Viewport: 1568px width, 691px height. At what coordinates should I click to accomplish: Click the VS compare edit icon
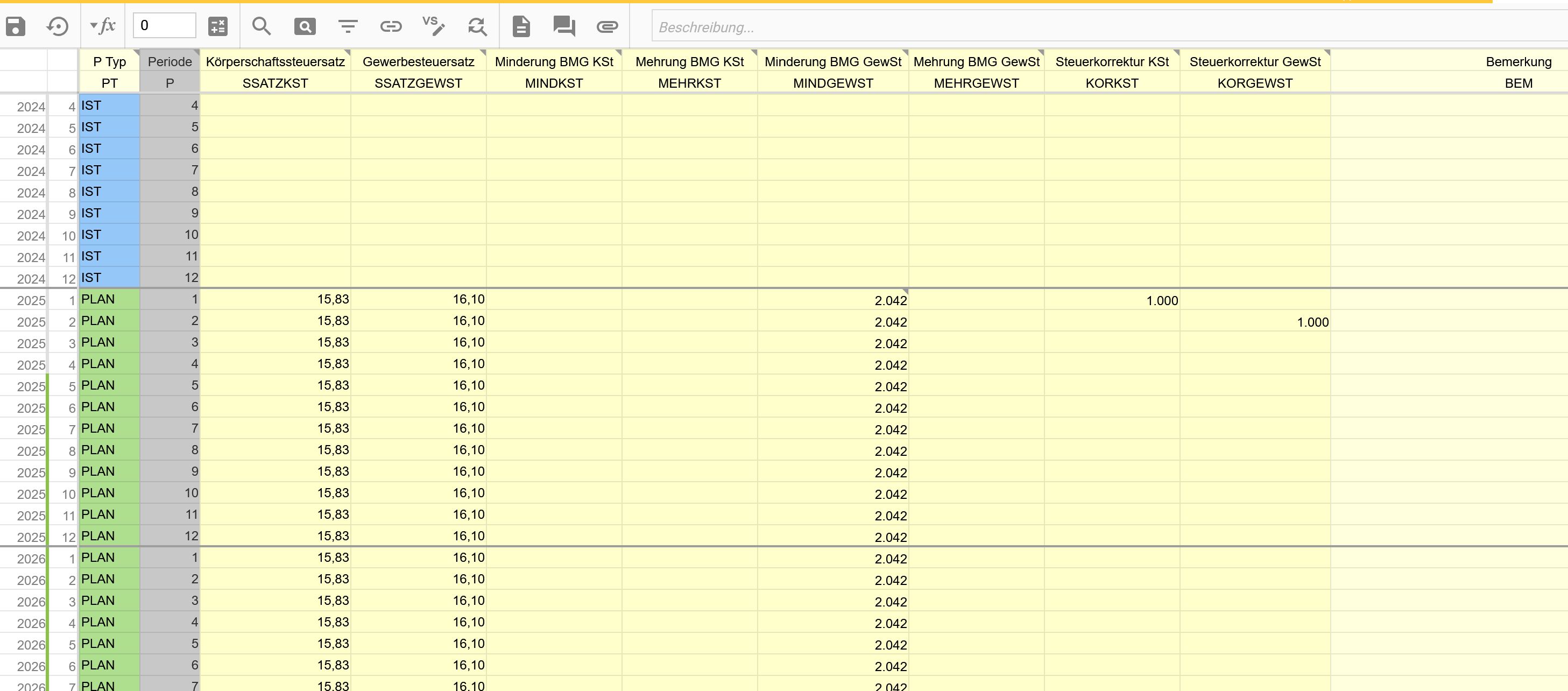[x=433, y=26]
